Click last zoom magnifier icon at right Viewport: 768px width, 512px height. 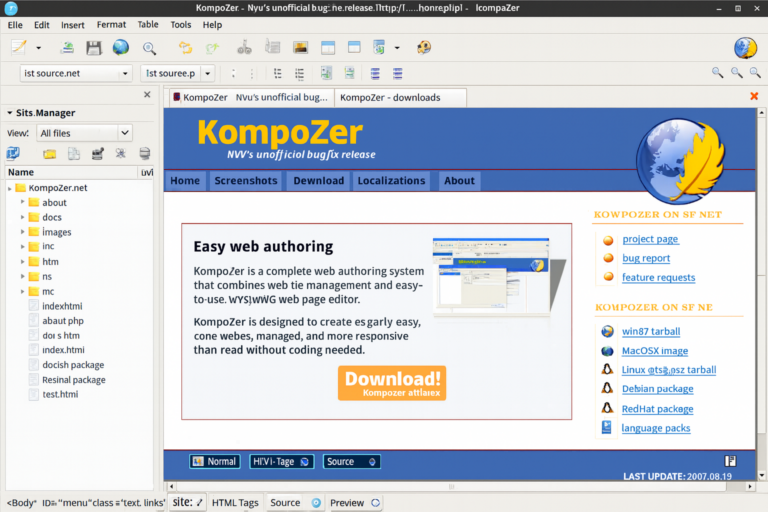coord(755,73)
